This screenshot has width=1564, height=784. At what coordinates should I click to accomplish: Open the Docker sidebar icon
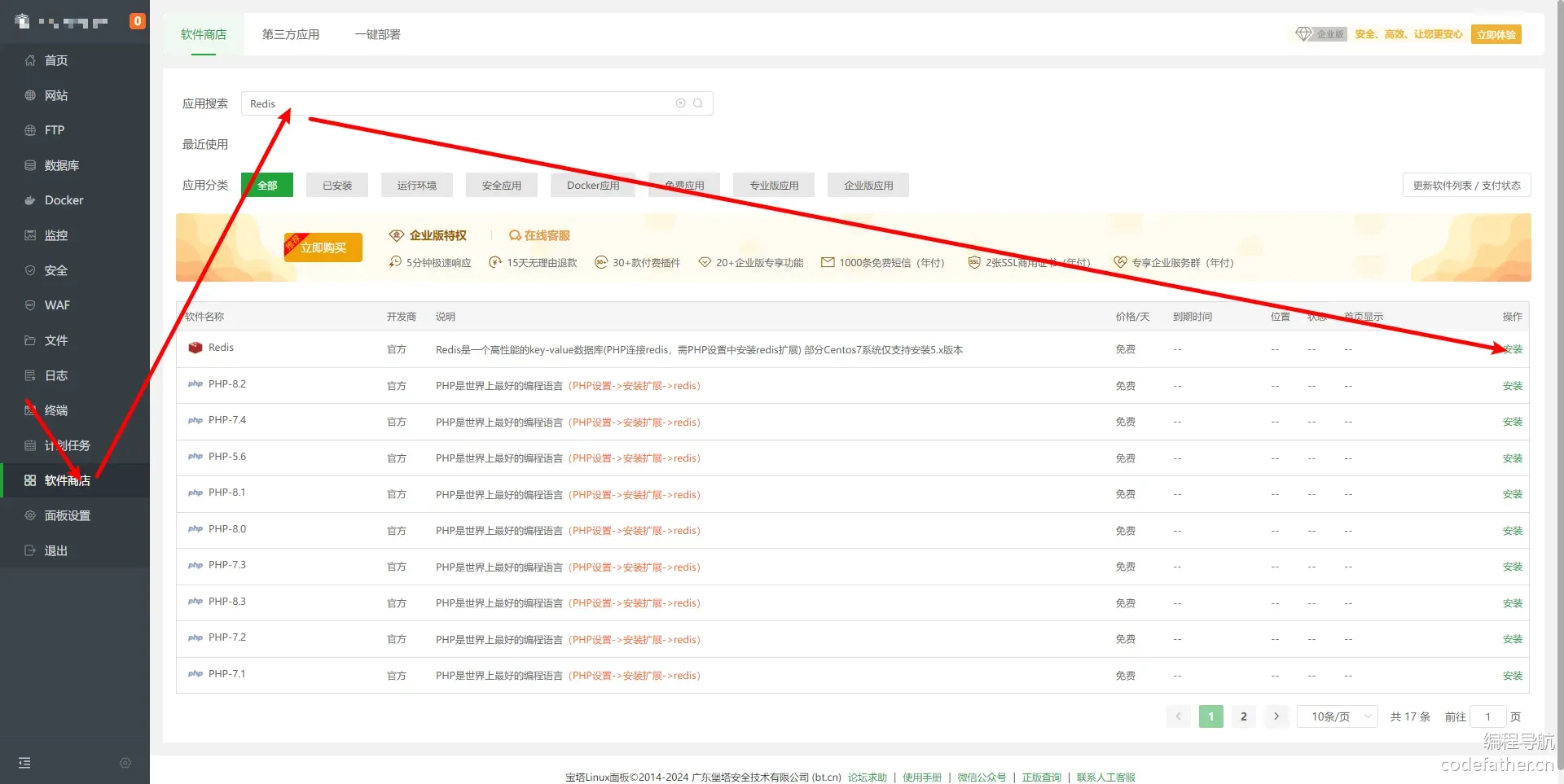click(30, 200)
